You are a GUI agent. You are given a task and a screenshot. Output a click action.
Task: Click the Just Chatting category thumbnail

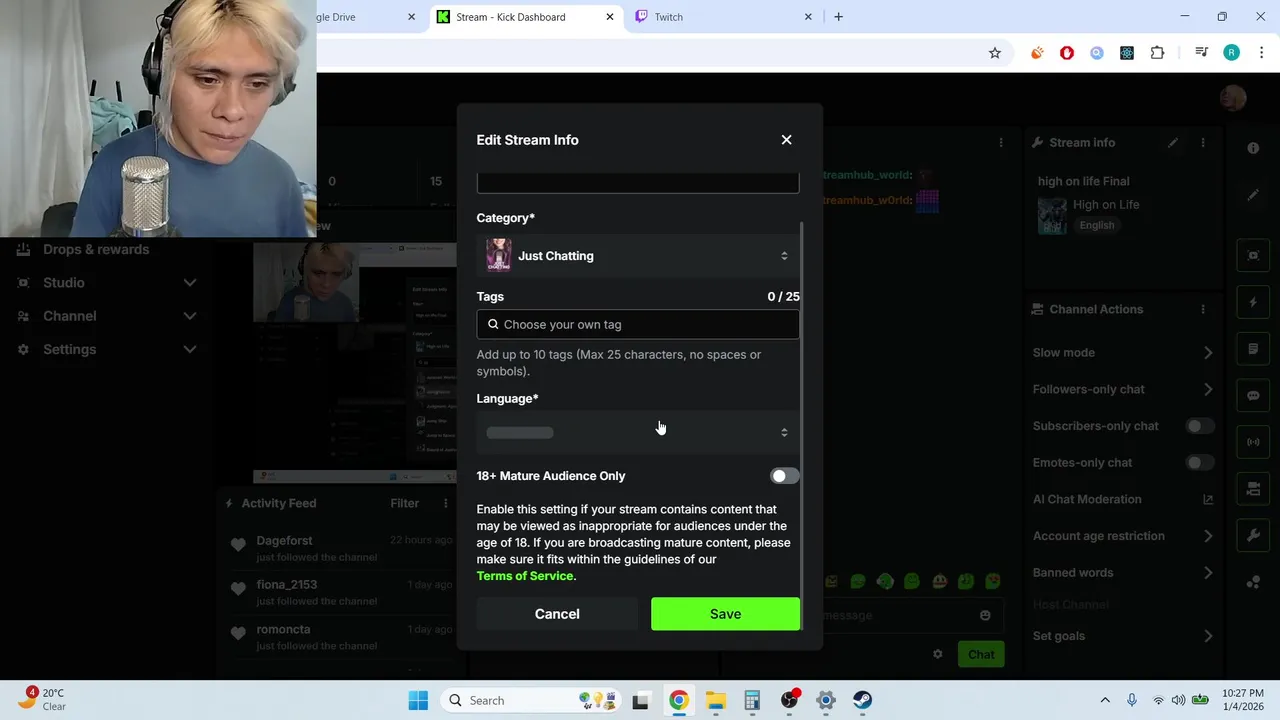498,256
